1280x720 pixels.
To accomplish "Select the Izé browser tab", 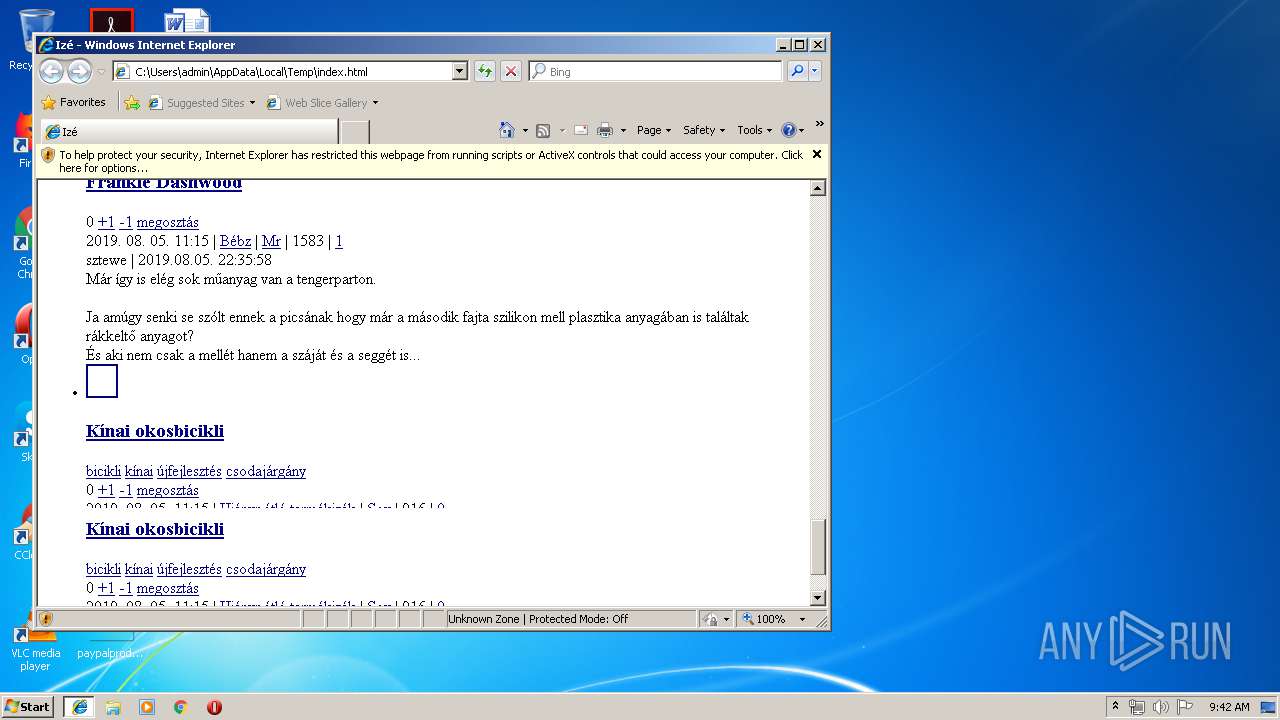I will [x=188, y=132].
